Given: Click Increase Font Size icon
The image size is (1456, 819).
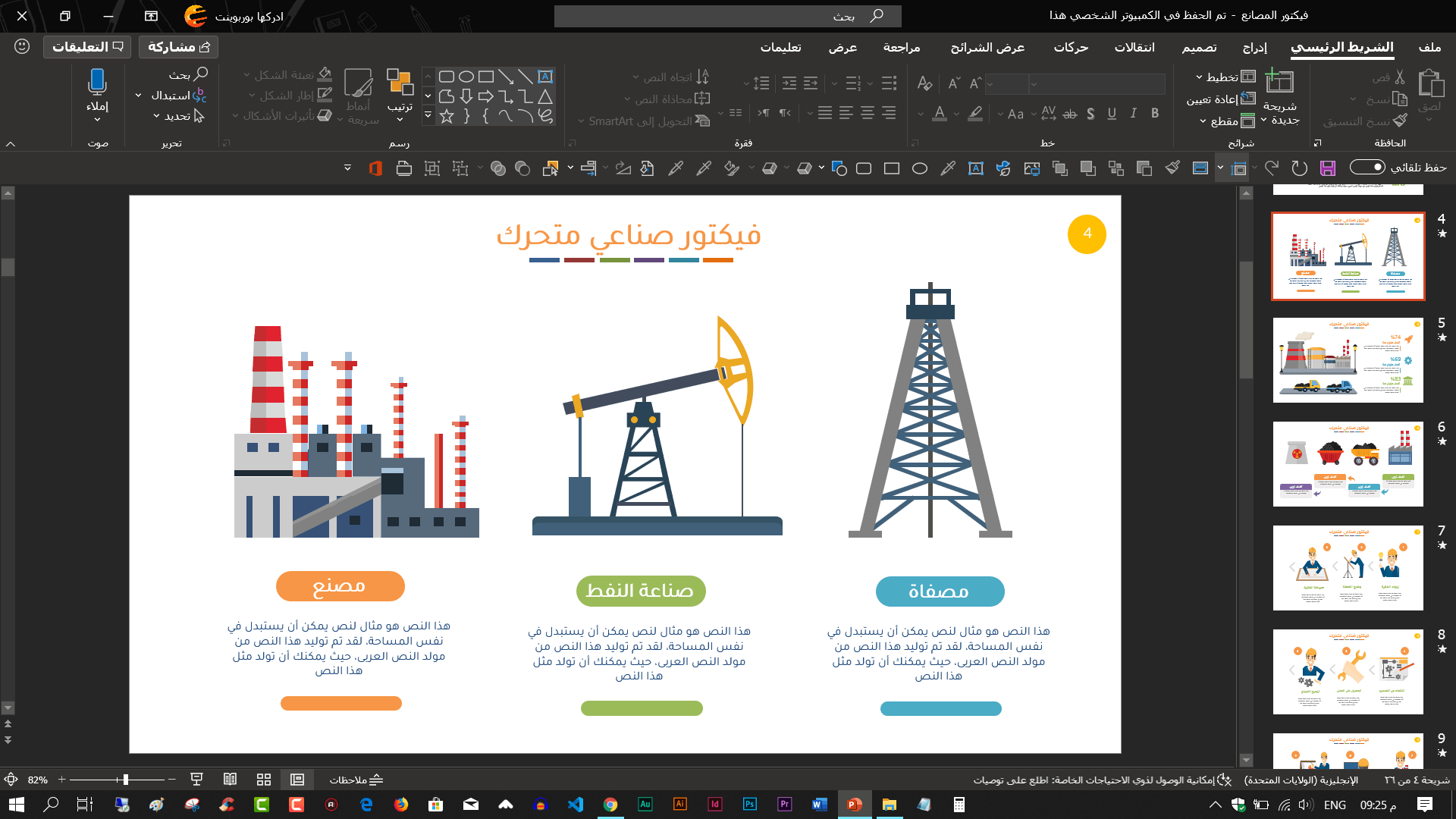Looking at the screenshot, I should coord(976,83).
